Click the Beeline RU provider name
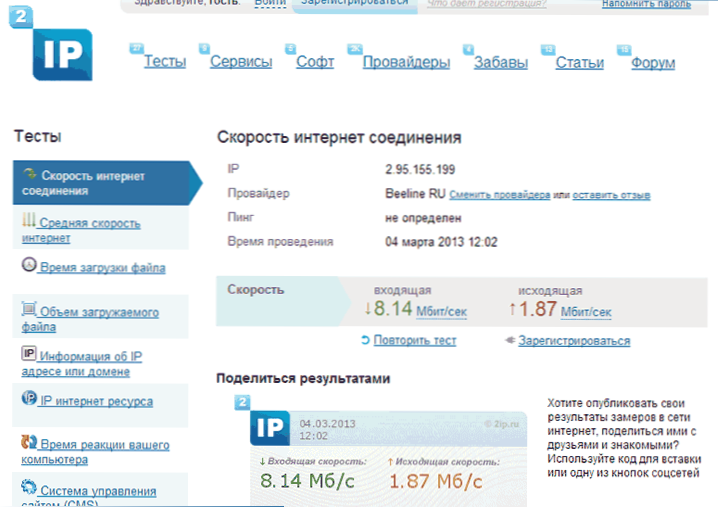This screenshot has height=507, width=718. pyautogui.click(x=415, y=194)
